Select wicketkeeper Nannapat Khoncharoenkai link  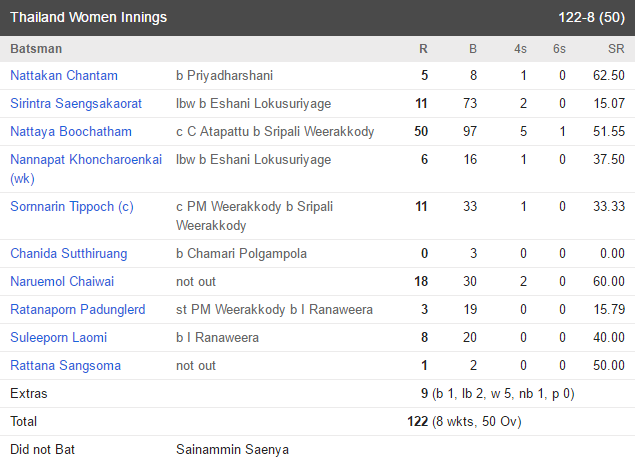click(x=85, y=159)
